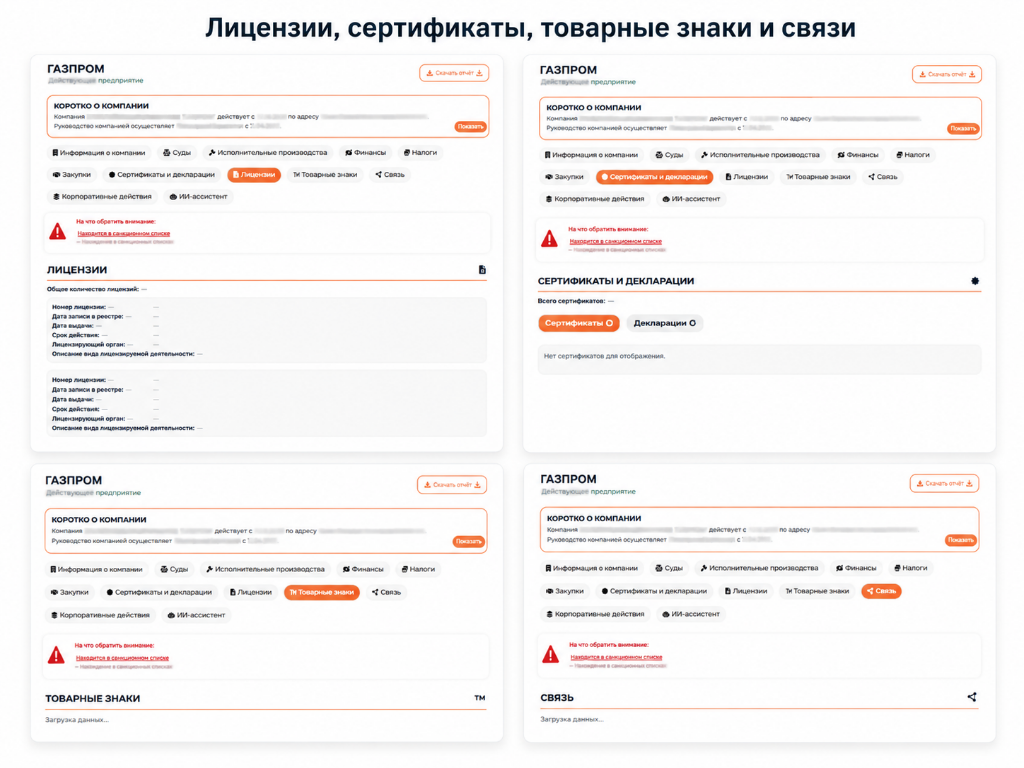
Task: Click Скачать отчёт in the ТОВАРНЫЕ ЗНАКИ card
Action: point(452,485)
